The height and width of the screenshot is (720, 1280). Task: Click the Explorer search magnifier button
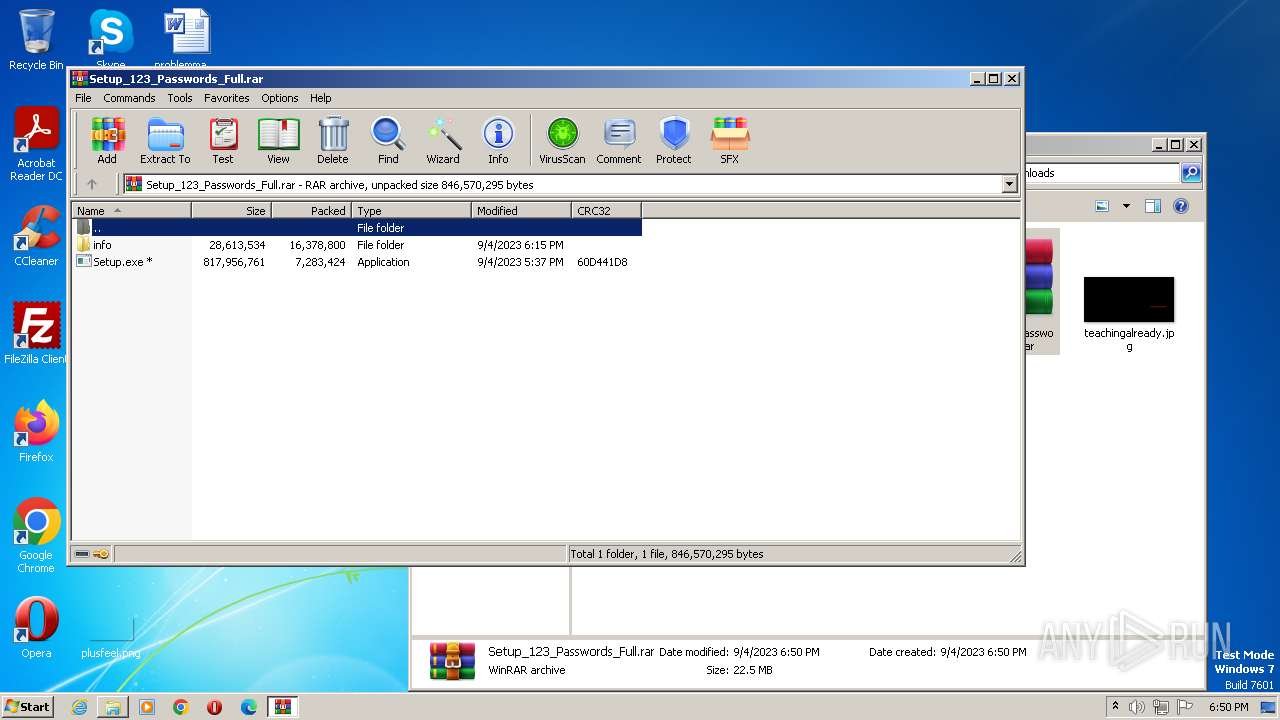1190,173
